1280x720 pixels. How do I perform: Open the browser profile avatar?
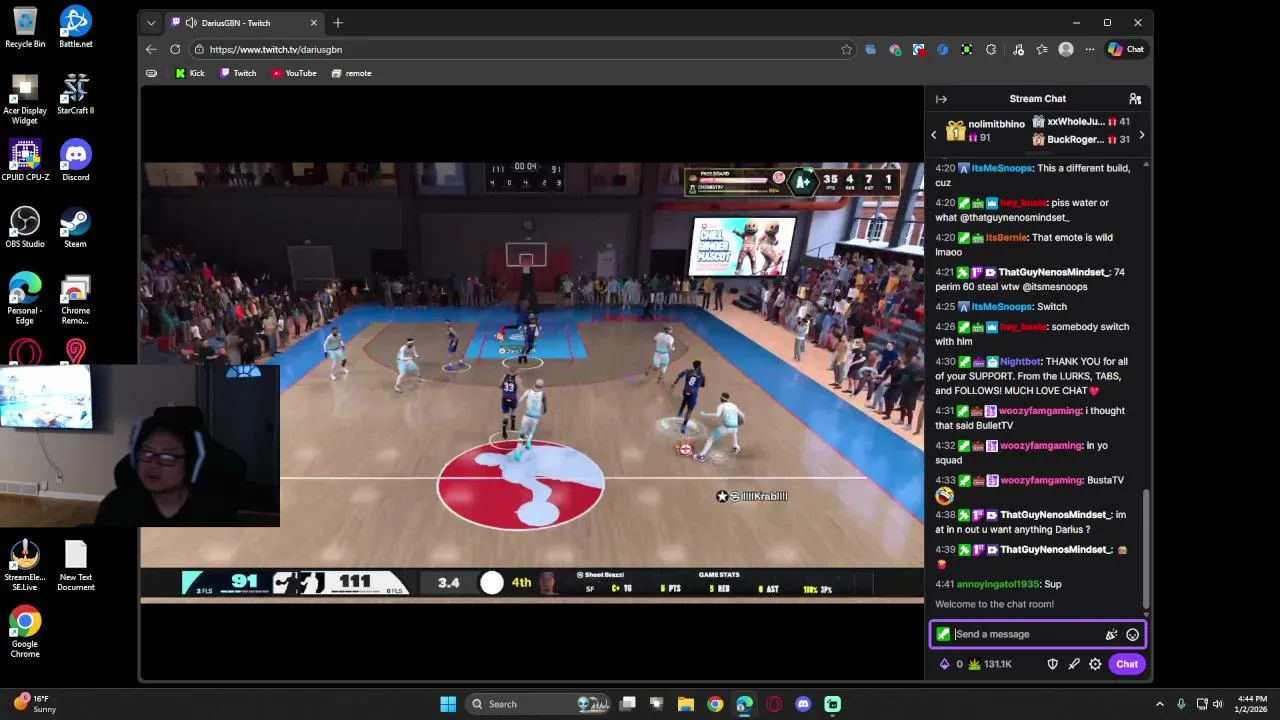point(1066,49)
